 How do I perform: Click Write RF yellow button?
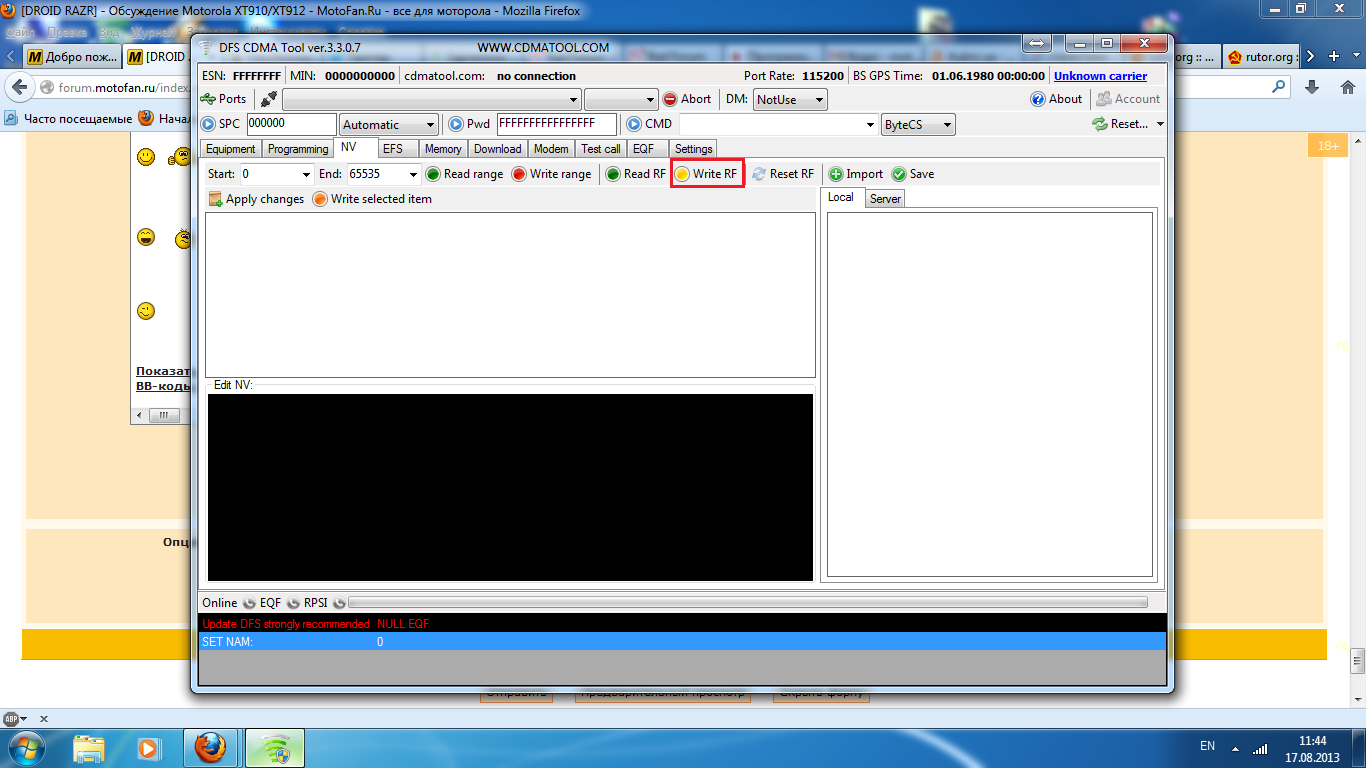[x=707, y=174]
